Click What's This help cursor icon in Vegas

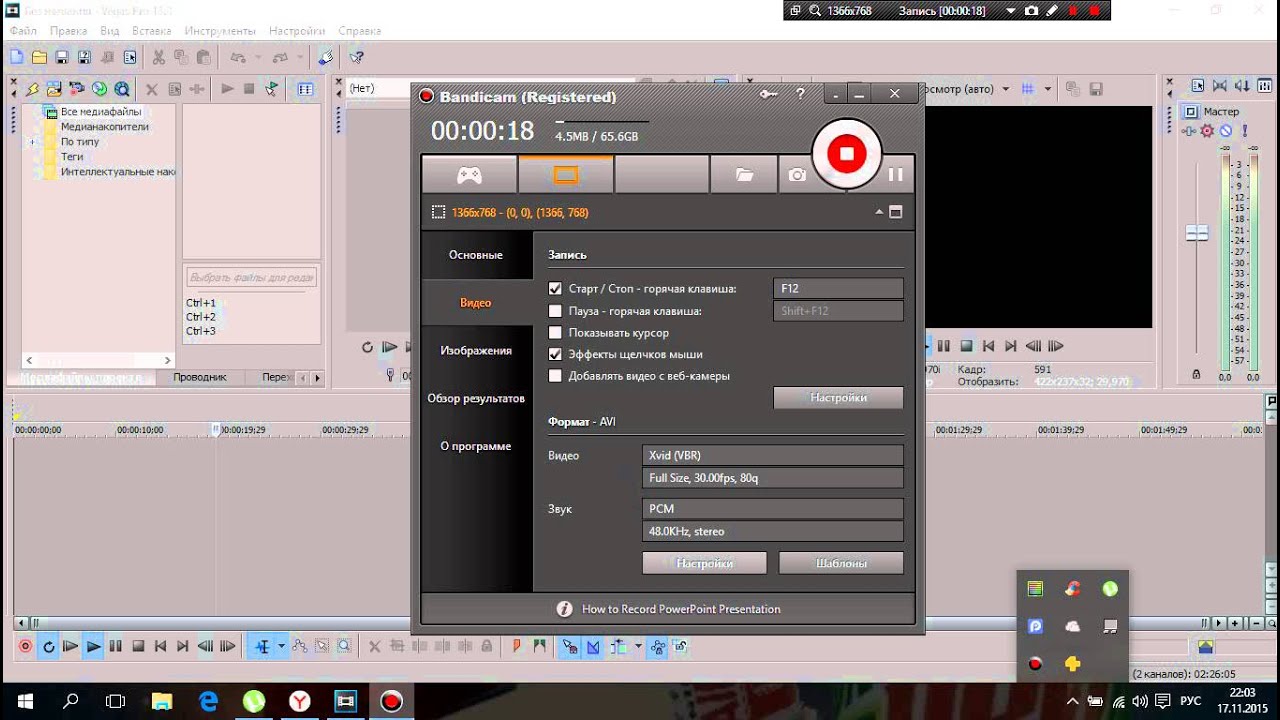click(357, 58)
